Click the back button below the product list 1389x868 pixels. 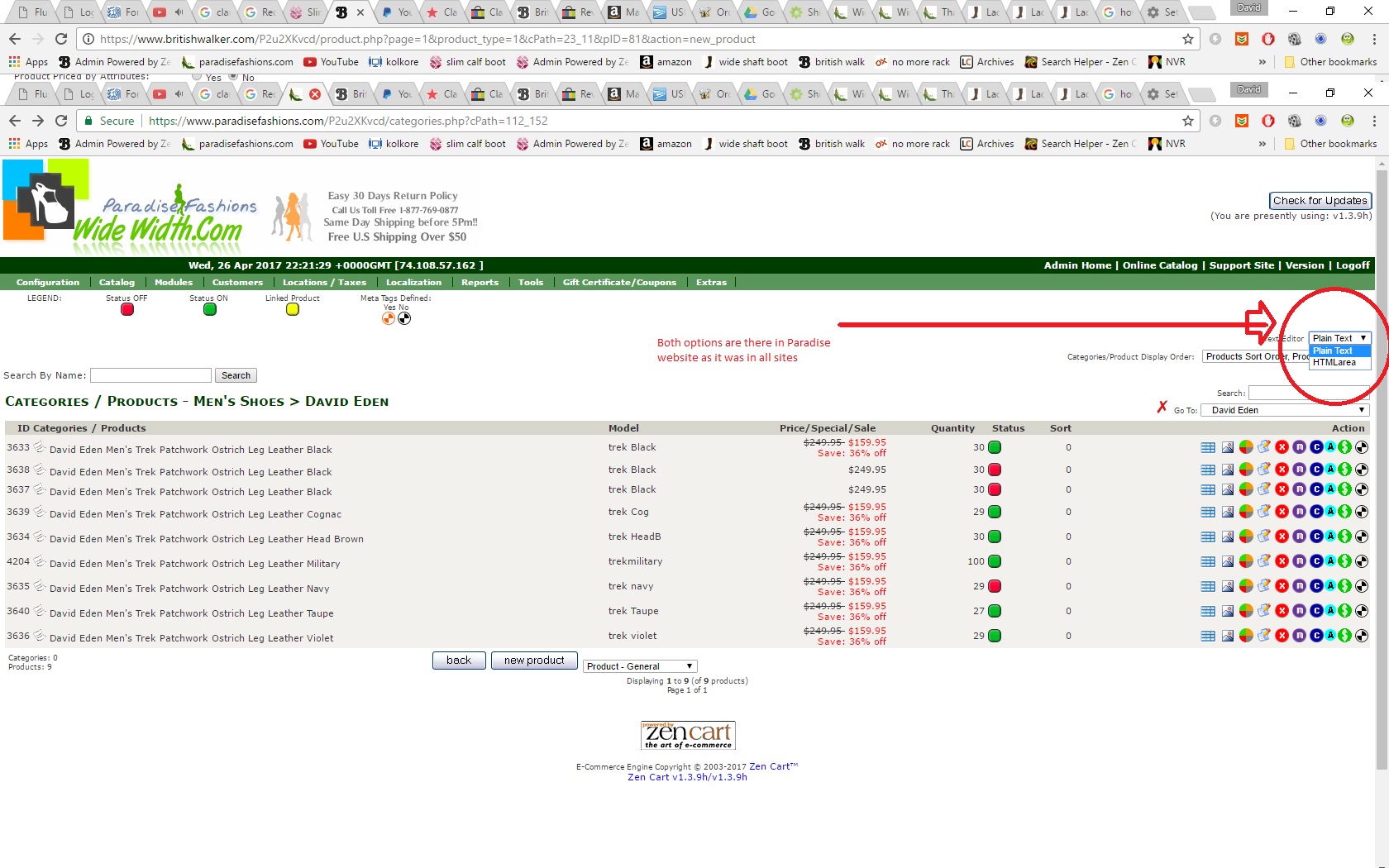459,661
